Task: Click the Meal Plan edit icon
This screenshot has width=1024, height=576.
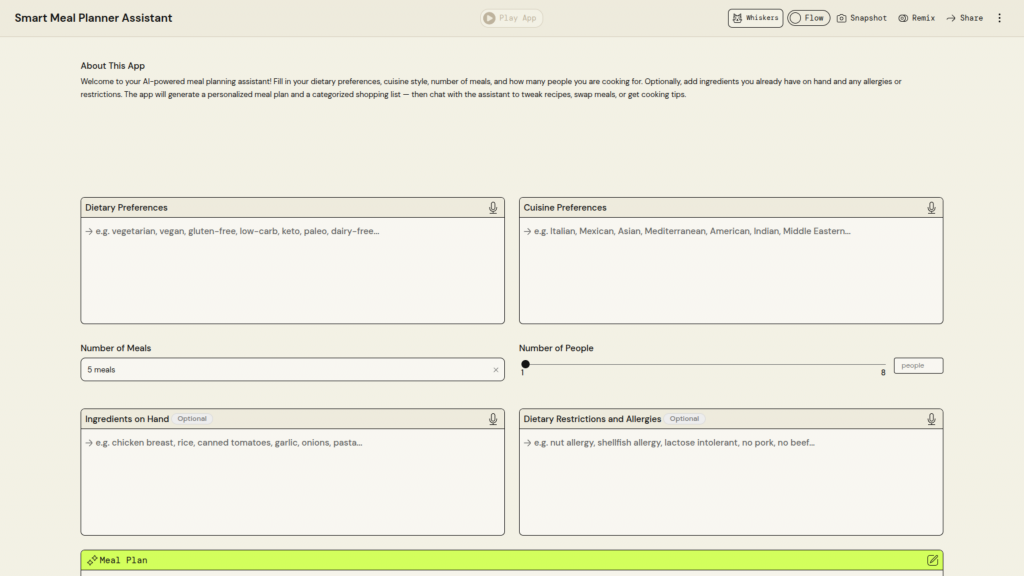Action: pos(932,560)
